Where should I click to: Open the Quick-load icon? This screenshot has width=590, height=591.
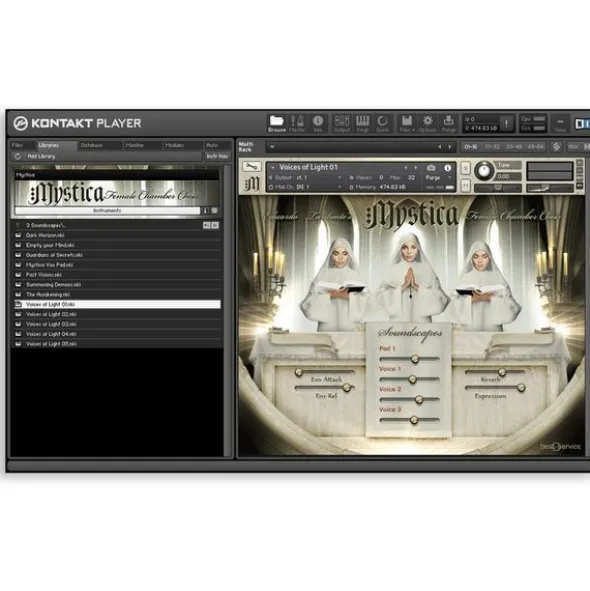coord(382,123)
